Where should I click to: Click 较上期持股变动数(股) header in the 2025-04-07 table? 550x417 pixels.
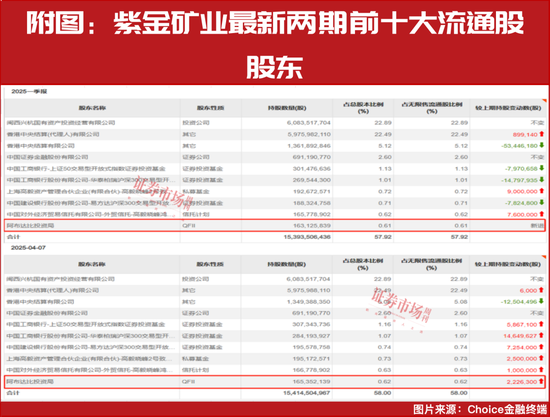pos(508,264)
